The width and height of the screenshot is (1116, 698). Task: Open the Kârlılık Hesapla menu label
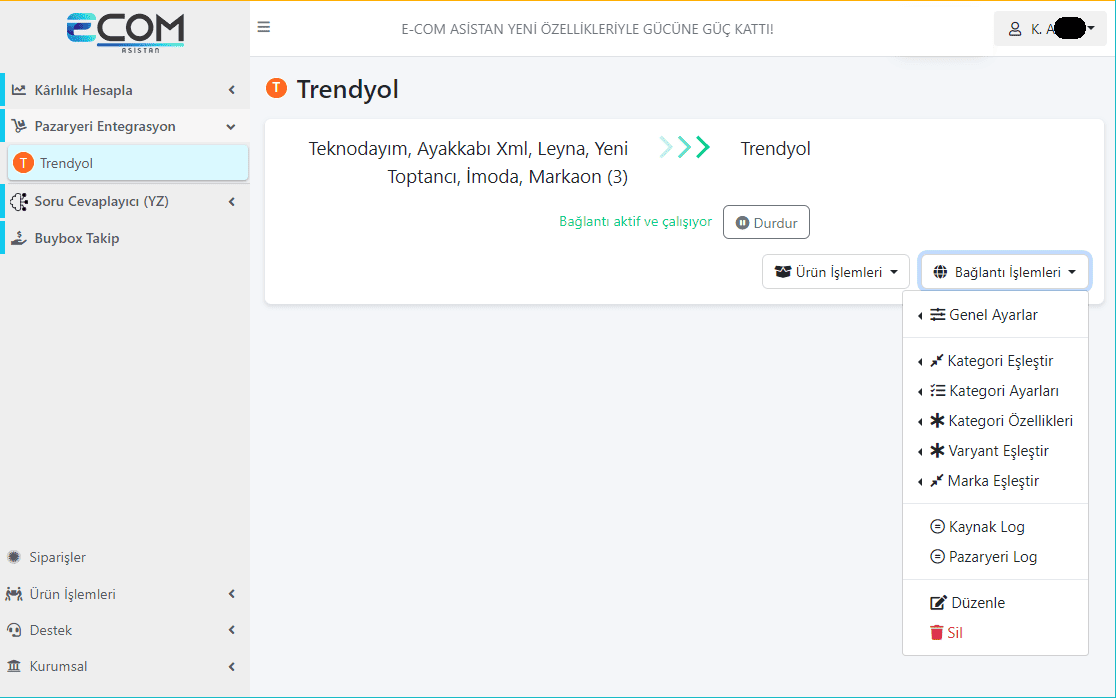click(83, 90)
